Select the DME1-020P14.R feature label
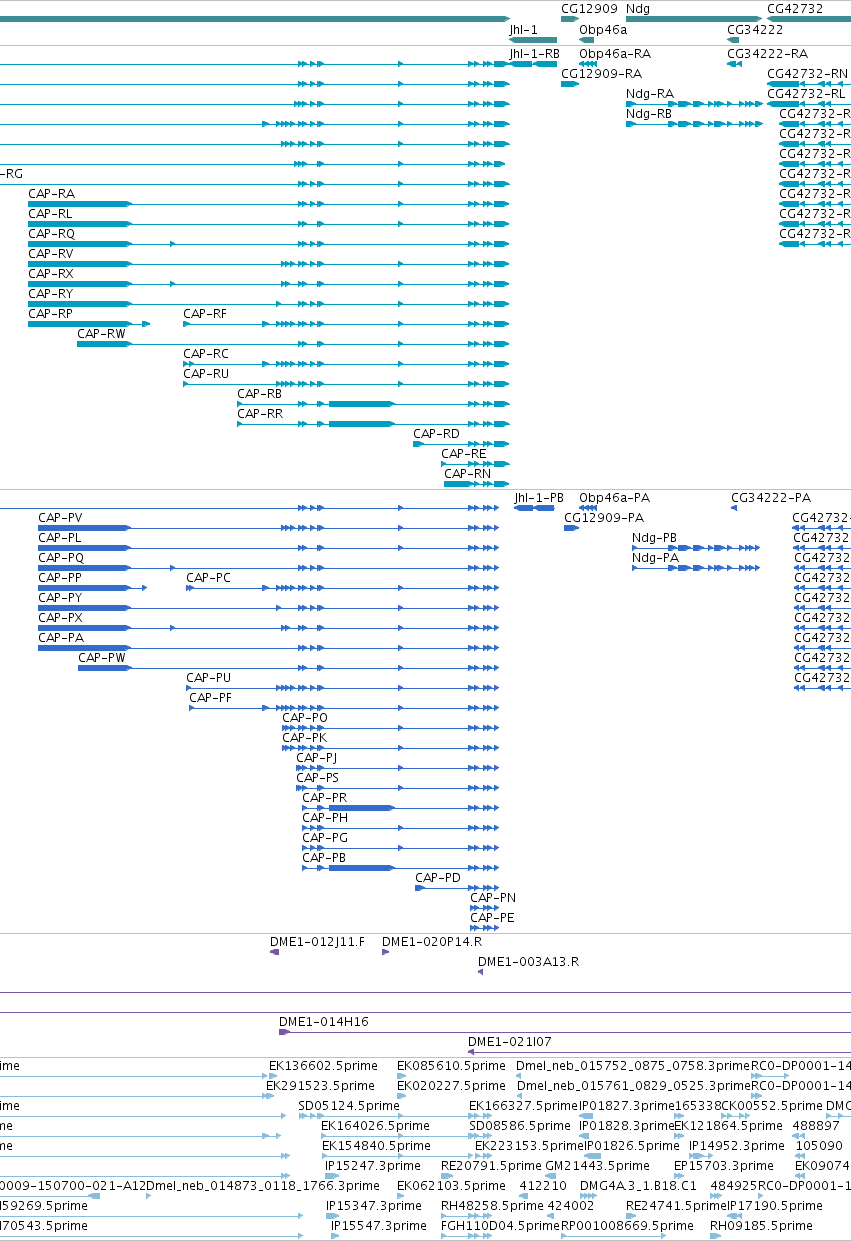The height and width of the screenshot is (1241, 851). pos(432,942)
